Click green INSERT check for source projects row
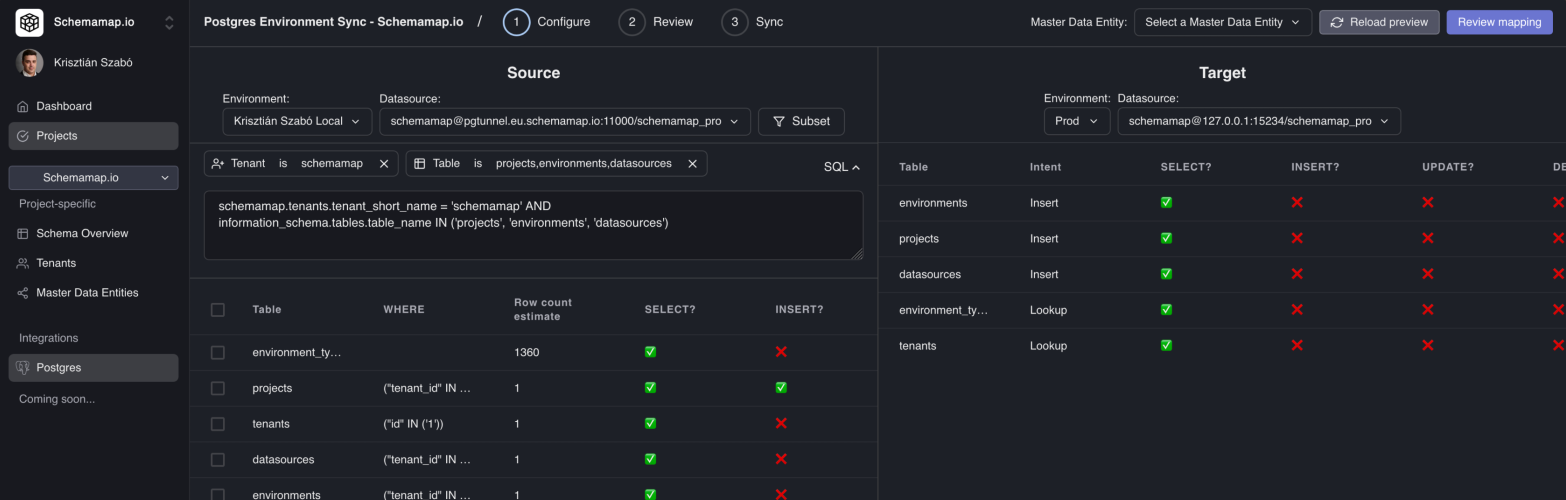 tap(781, 388)
